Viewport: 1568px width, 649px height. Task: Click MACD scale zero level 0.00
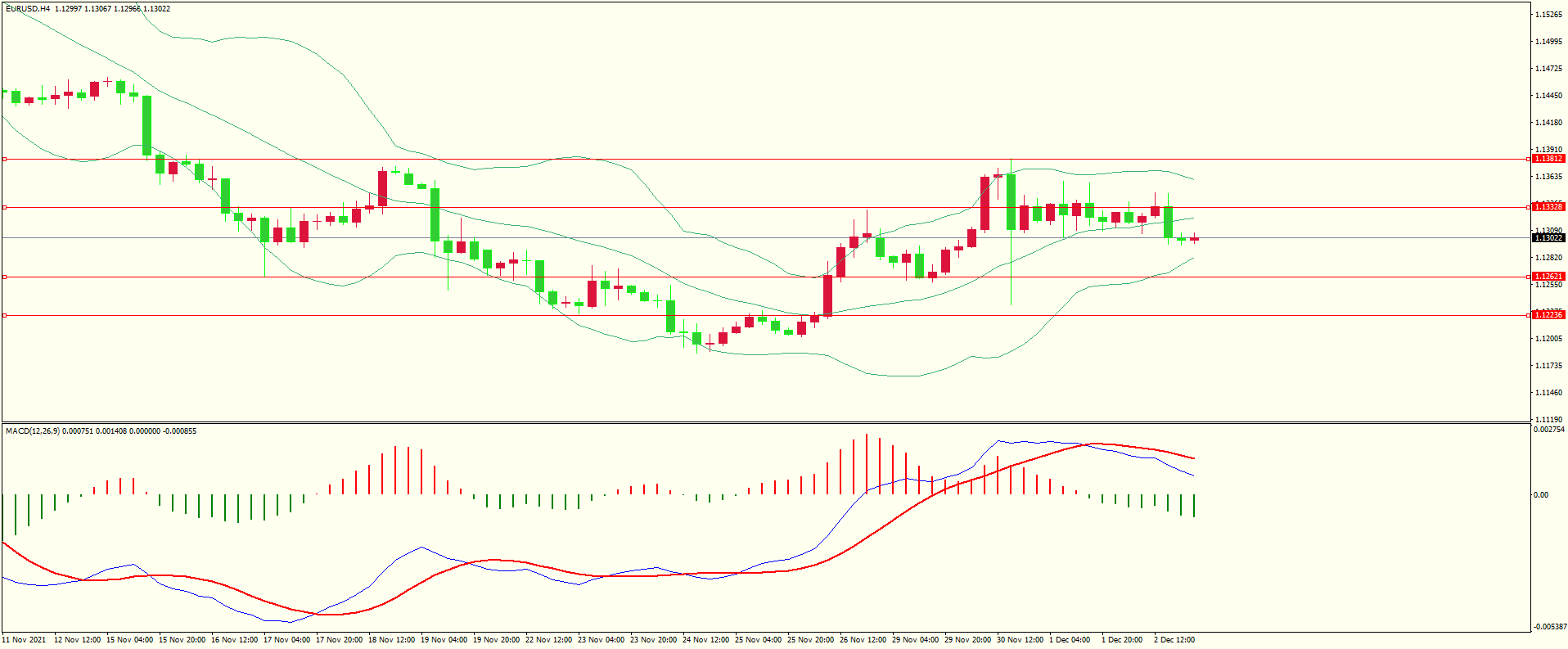[1540, 495]
